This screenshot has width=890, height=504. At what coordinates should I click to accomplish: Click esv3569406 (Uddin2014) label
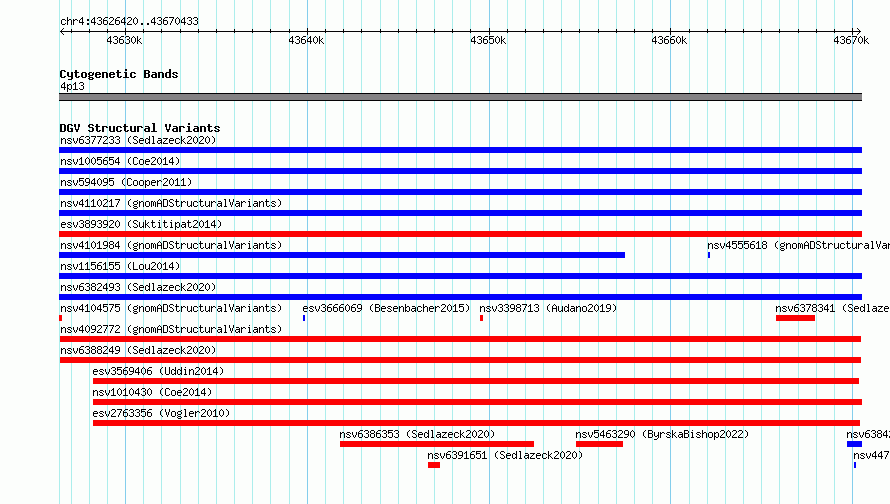point(158,371)
